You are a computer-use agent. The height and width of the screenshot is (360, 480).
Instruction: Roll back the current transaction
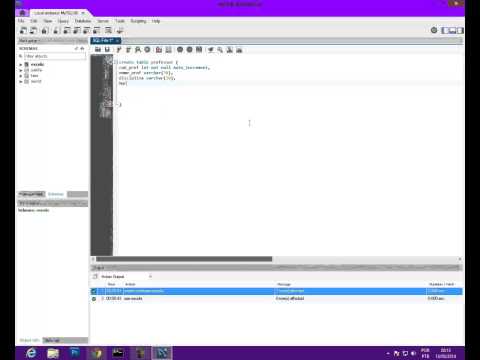tap(190, 50)
